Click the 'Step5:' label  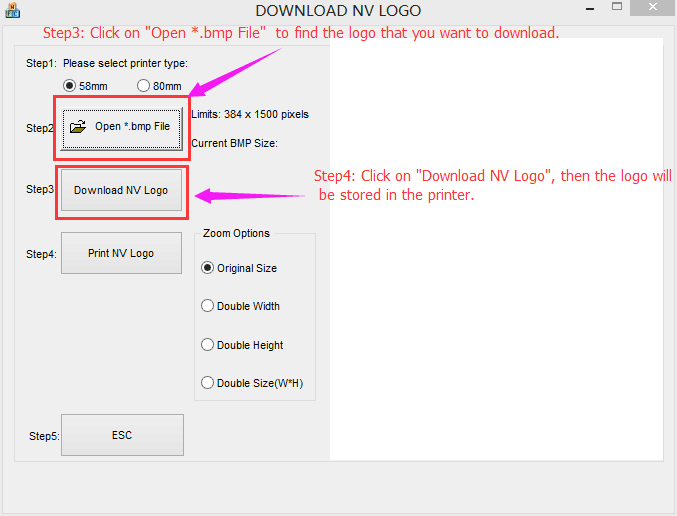tap(44, 436)
